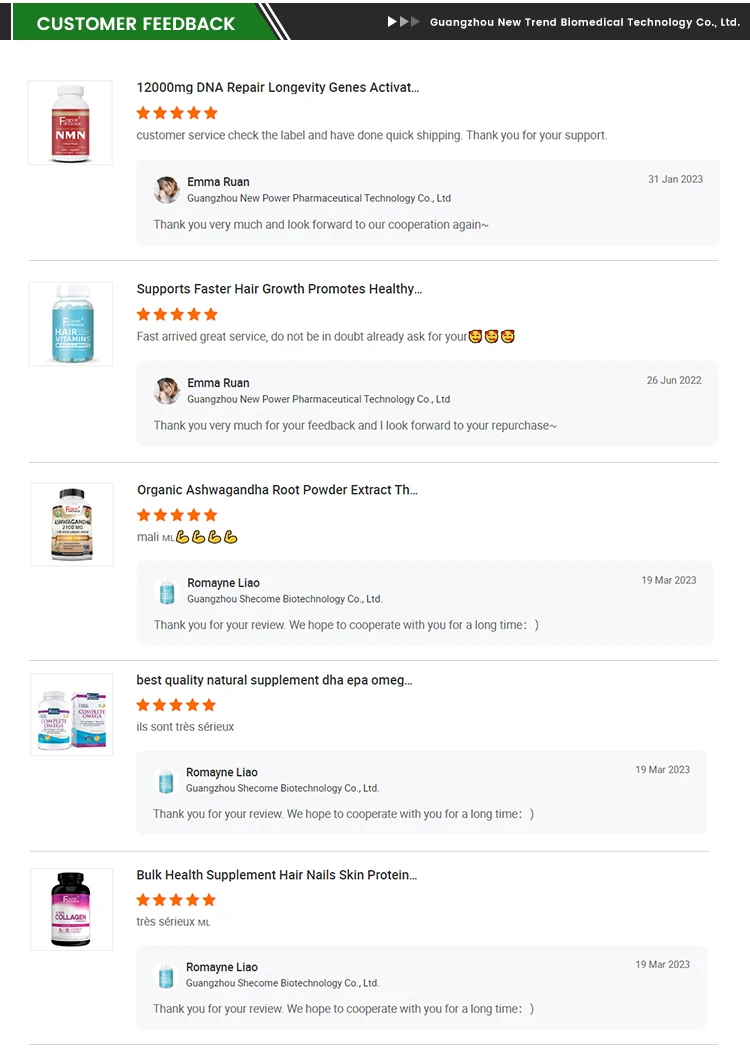Click Romayne Liao's avatar in collagen review reply
Viewport: 750px width, 1050px height.
[x=166, y=975]
